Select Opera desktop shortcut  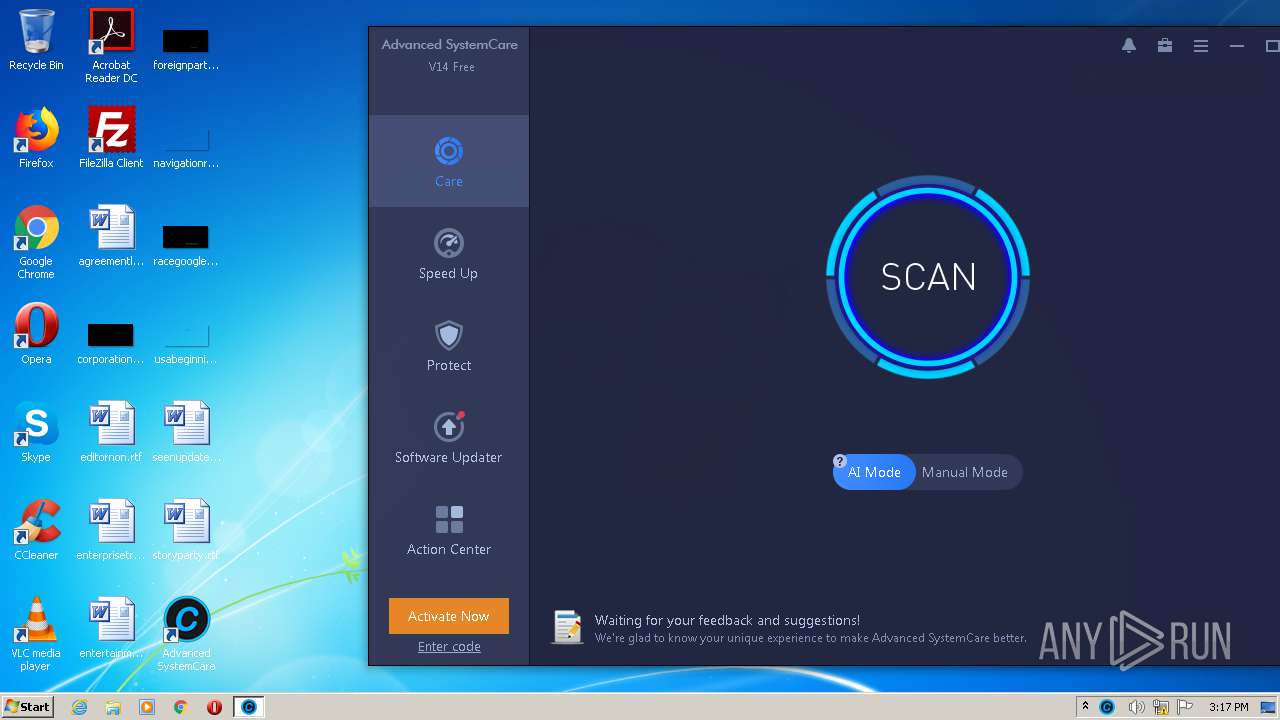click(36, 334)
